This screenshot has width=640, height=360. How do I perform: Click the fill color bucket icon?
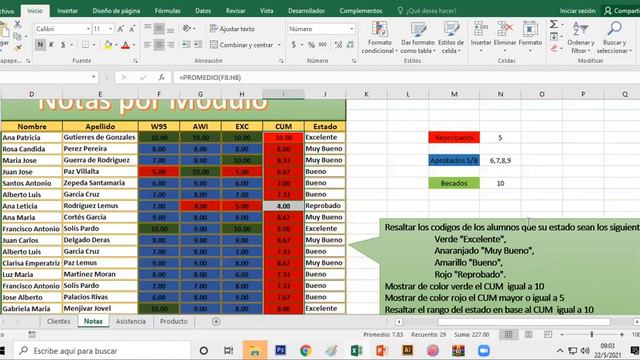click(x=108, y=44)
